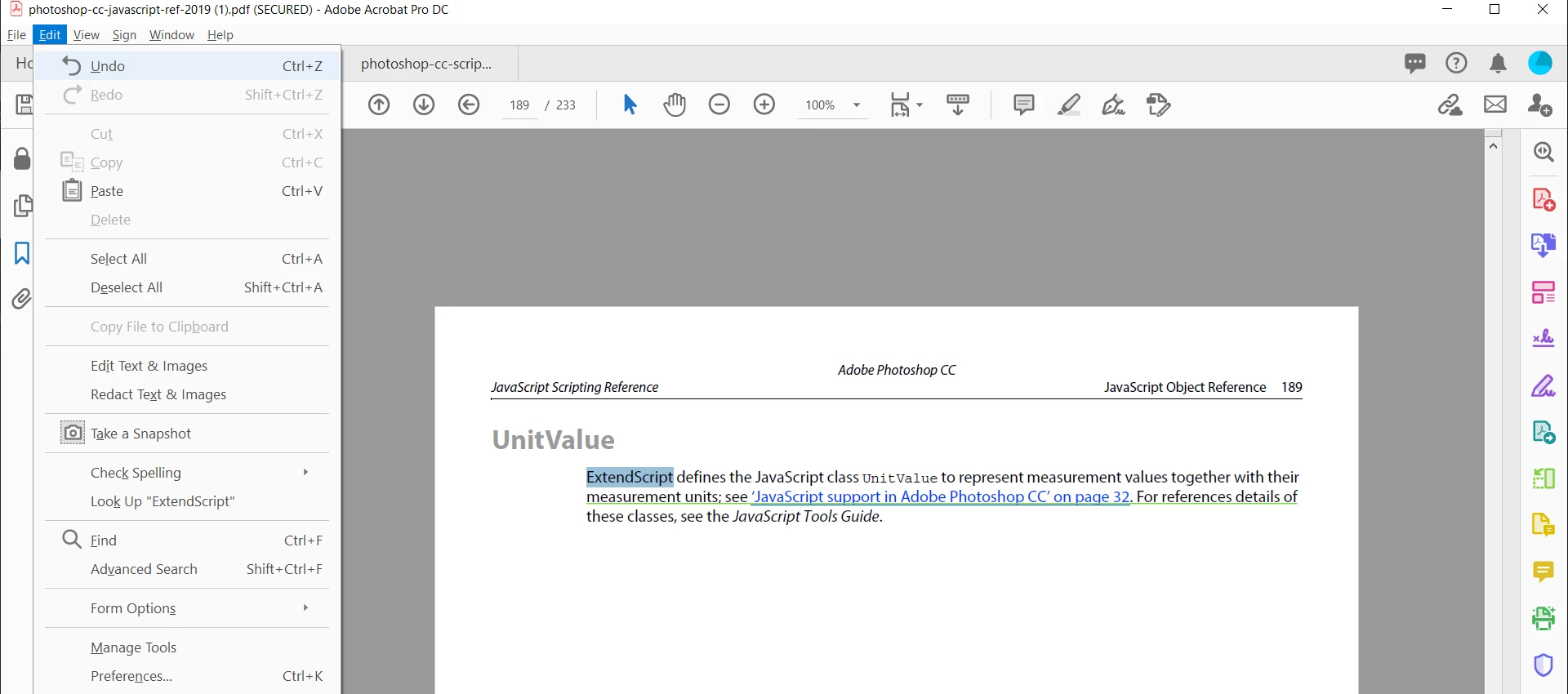The width and height of the screenshot is (1568, 694).
Task: Open the Comment tool in right pane
Action: click(x=1543, y=572)
